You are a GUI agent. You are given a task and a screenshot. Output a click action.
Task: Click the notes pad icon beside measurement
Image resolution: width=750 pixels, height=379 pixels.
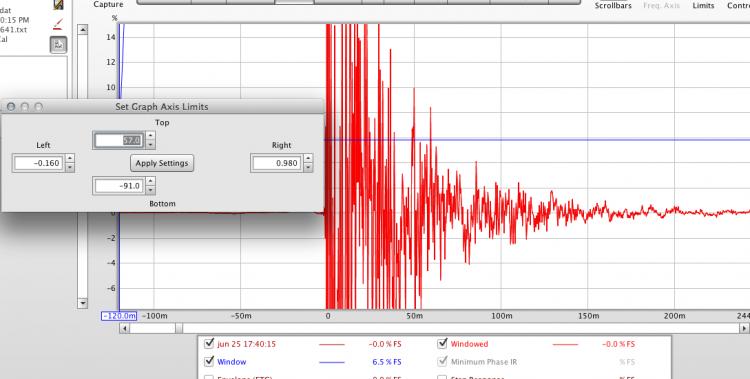[58, 5]
